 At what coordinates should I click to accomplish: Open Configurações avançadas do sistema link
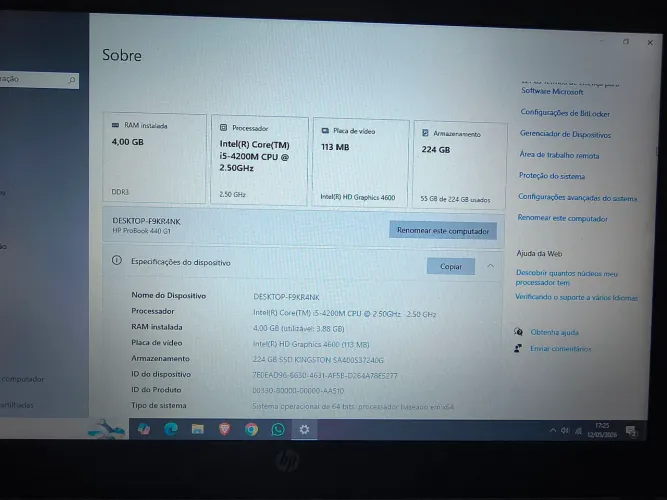coord(577,197)
